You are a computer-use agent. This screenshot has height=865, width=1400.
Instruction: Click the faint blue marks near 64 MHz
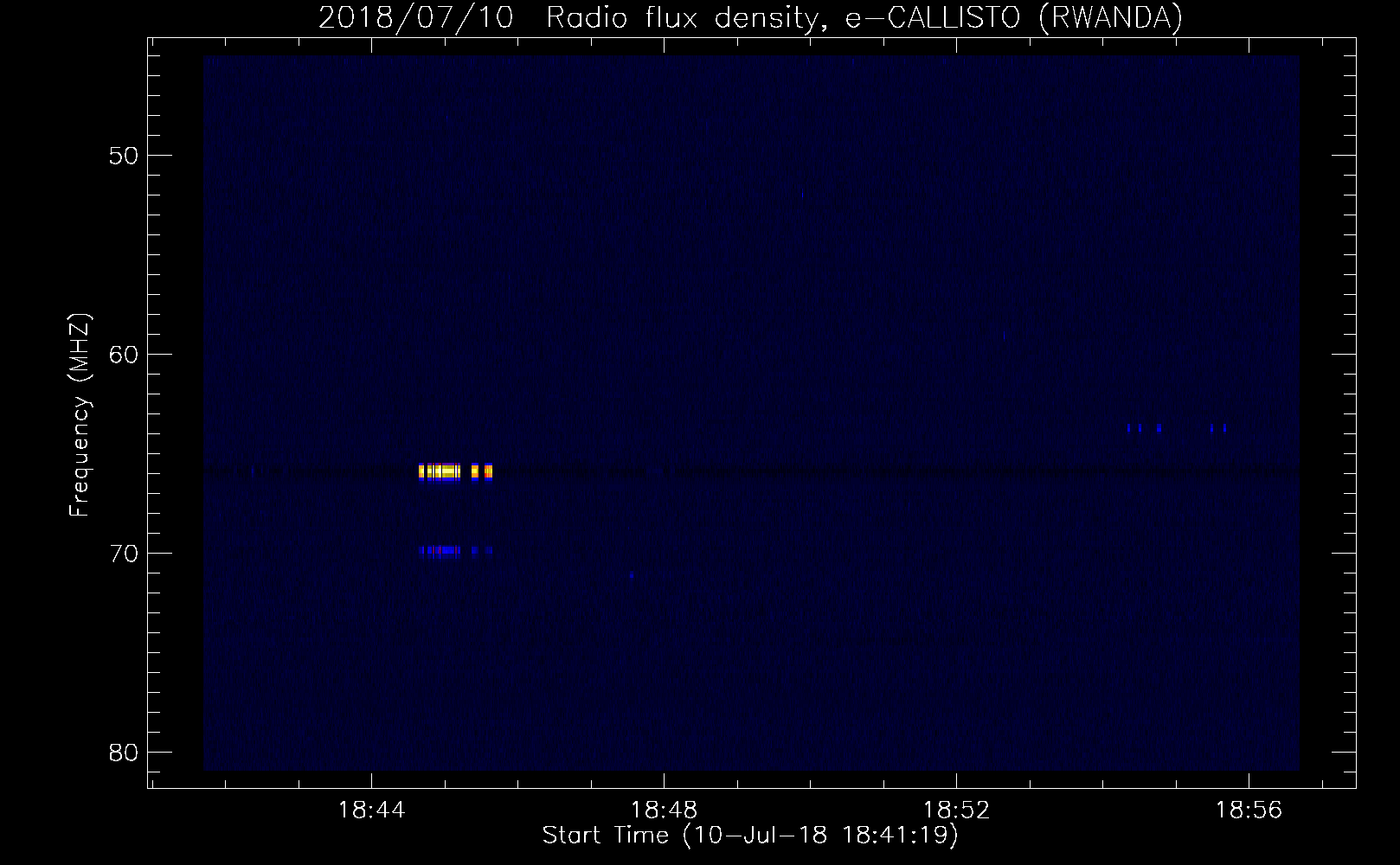[1177, 427]
